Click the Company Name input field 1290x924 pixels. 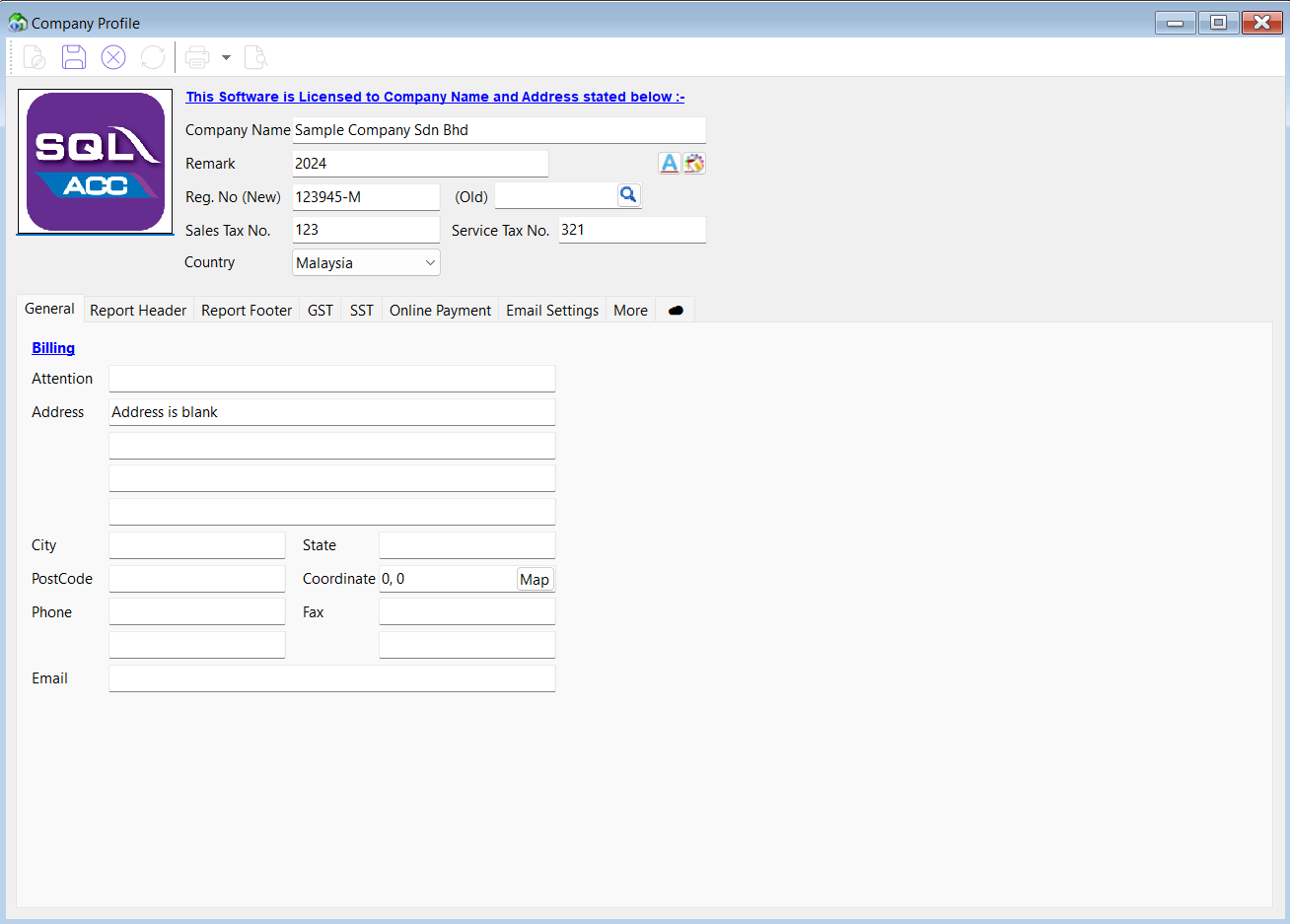coord(498,130)
